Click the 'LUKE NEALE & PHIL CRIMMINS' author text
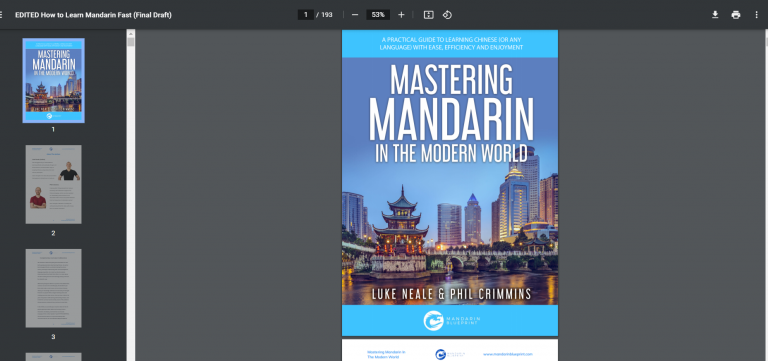This screenshot has height=361, width=768. [452, 294]
